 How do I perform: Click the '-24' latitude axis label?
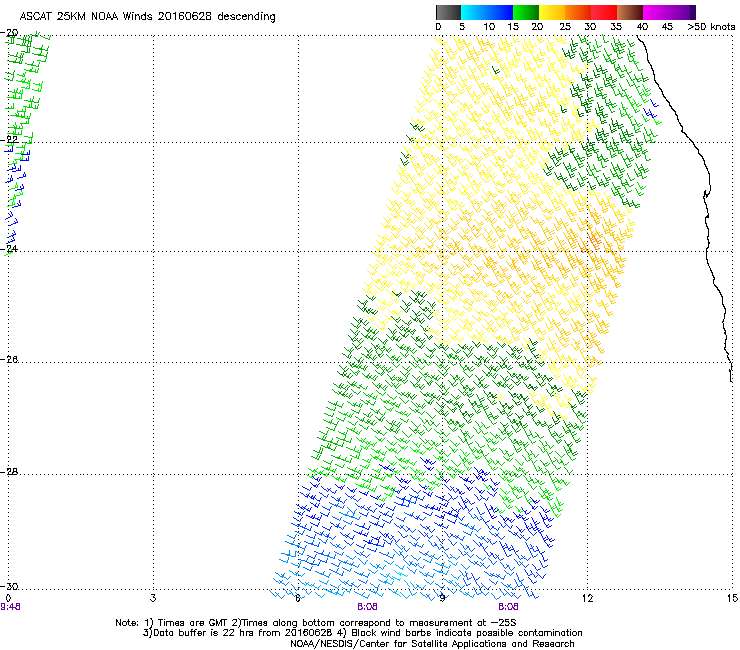coord(11,249)
